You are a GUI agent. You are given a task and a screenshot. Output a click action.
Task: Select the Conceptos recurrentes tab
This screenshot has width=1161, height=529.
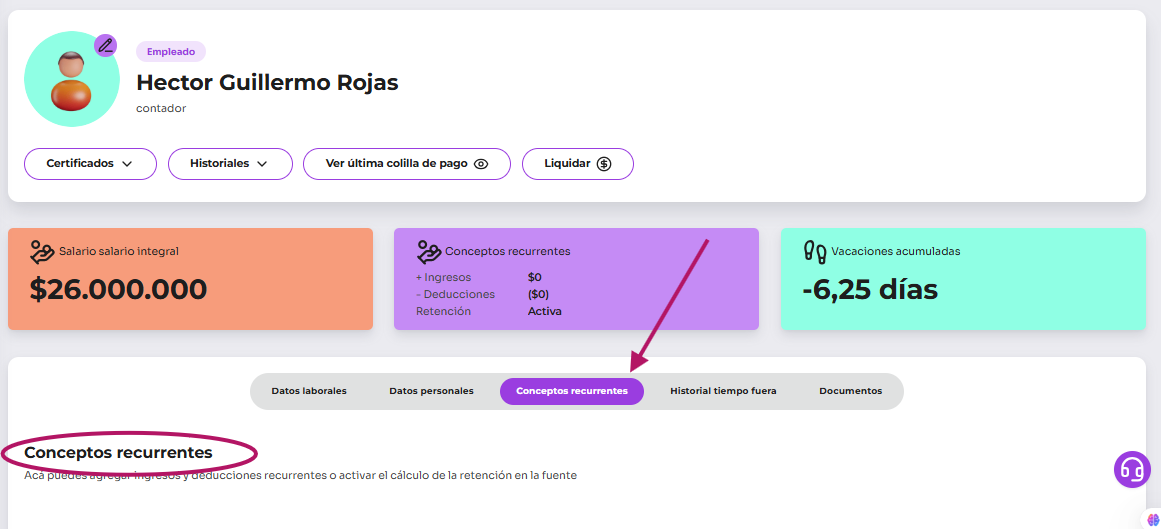click(x=572, y=391)
